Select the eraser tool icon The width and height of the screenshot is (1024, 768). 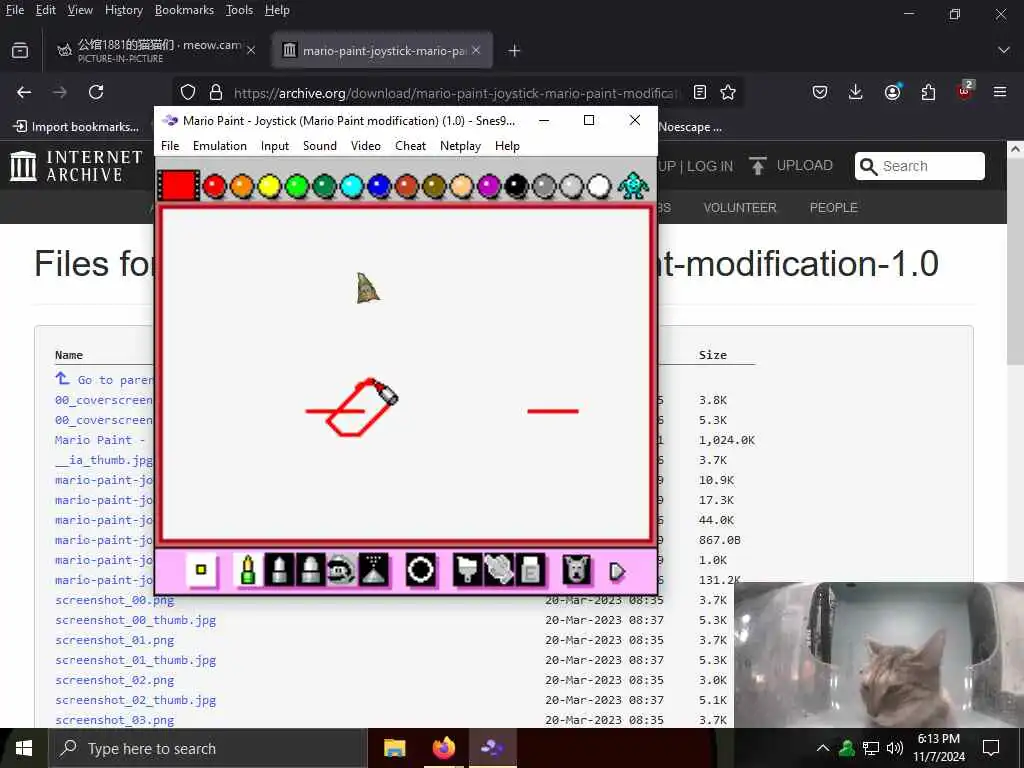(530, 570)
